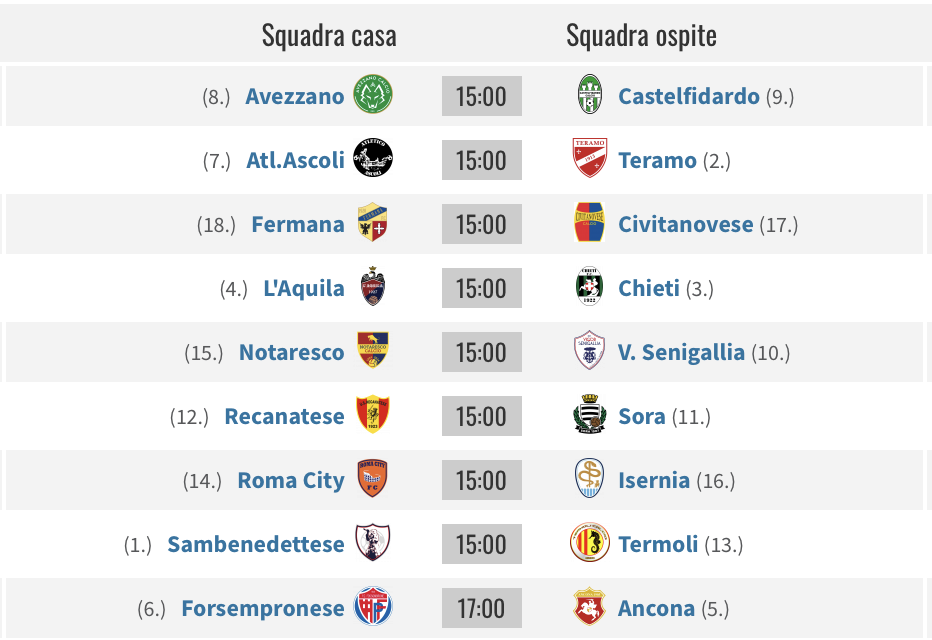
Task: Click the Recanatese shield logo
Action: tap(372, 416)
